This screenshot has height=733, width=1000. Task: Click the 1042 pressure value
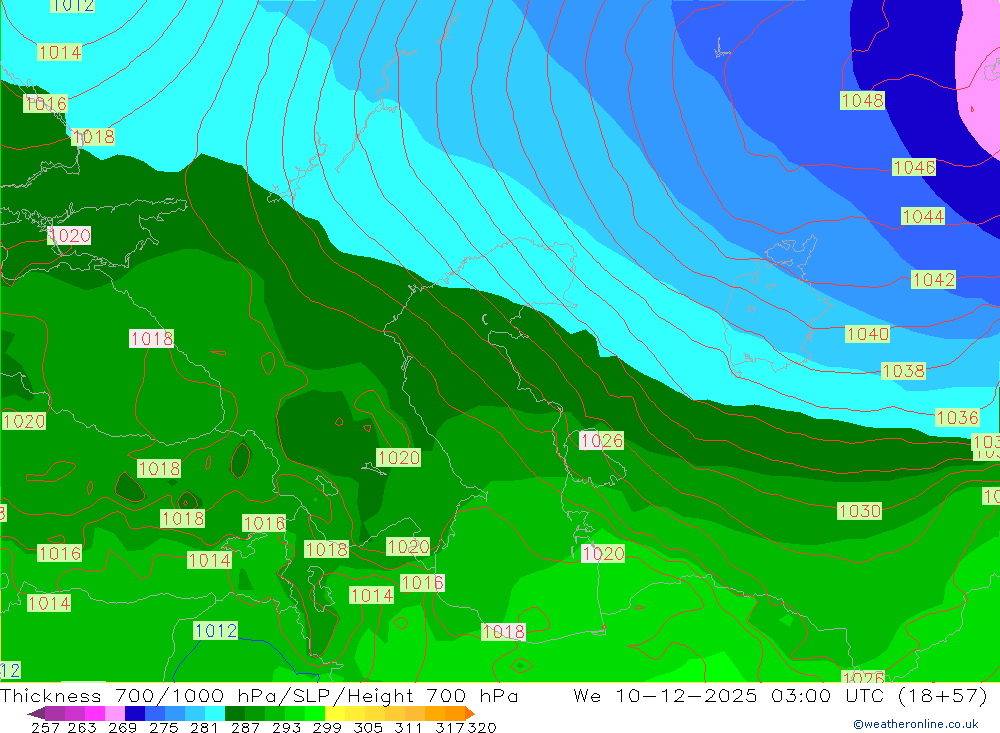[934, 279]
